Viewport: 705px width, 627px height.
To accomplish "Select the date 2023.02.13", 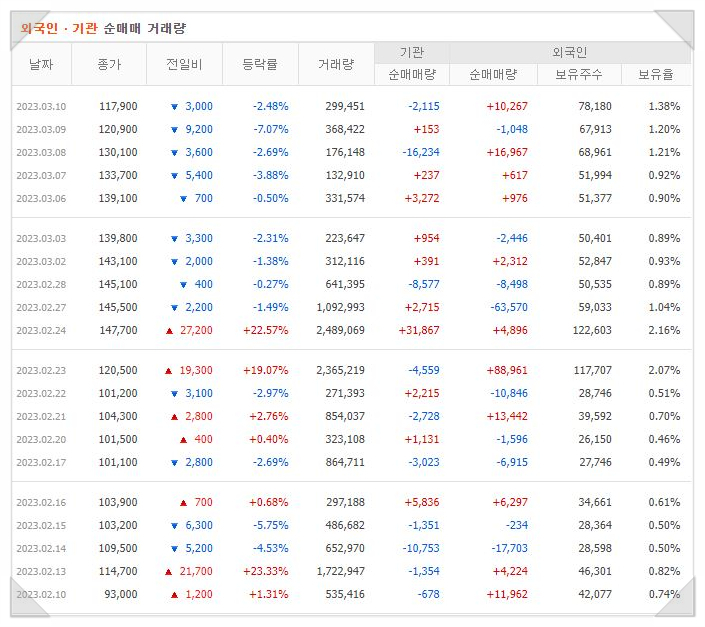I will (x=41, y=571).
